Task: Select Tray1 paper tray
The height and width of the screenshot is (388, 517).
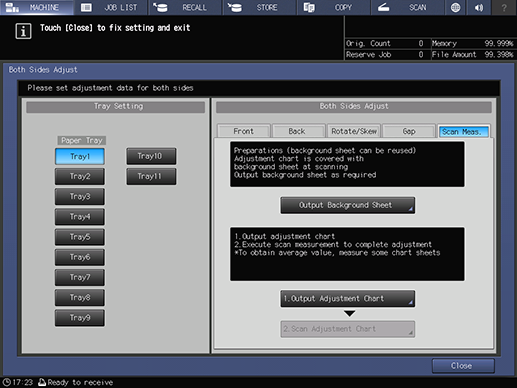Action: click(80, 156)
